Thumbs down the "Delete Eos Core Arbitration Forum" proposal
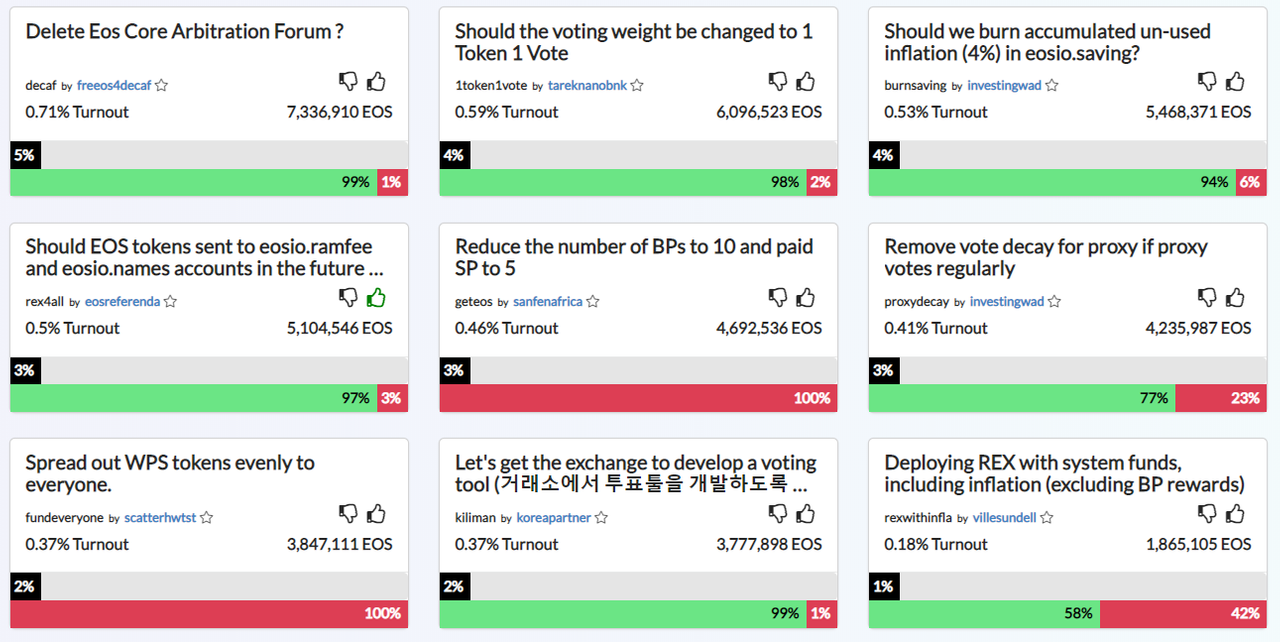Image resolution: width=1280 pixels, height=642 pixels. point(347,80)
